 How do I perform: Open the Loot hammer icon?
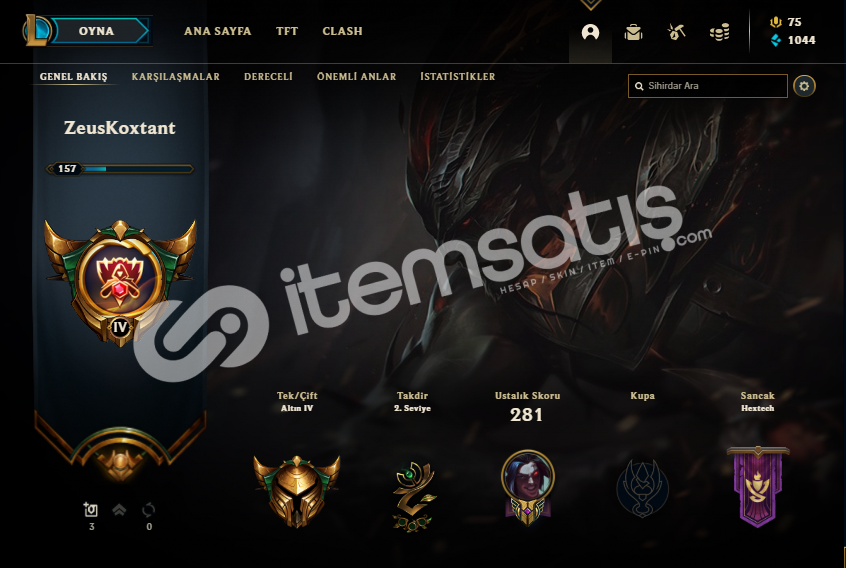point(676,32)
